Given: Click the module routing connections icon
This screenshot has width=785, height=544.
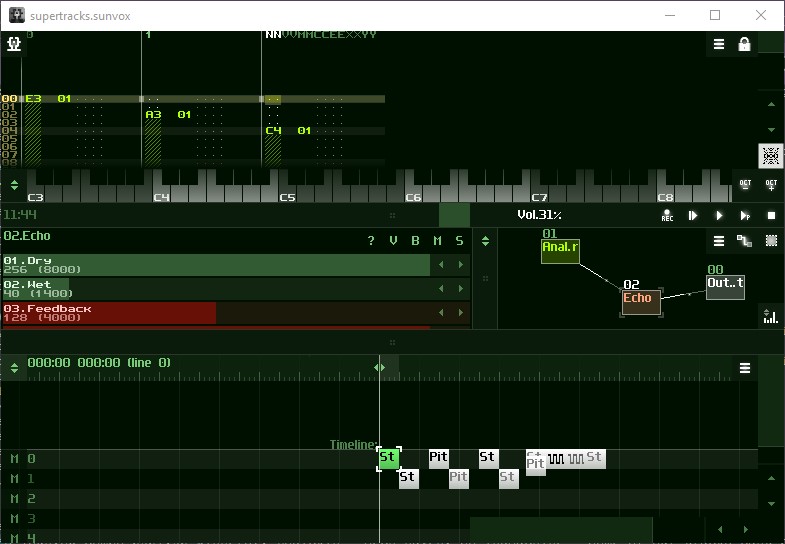Looking at the screenshot, I should point(744,241).
